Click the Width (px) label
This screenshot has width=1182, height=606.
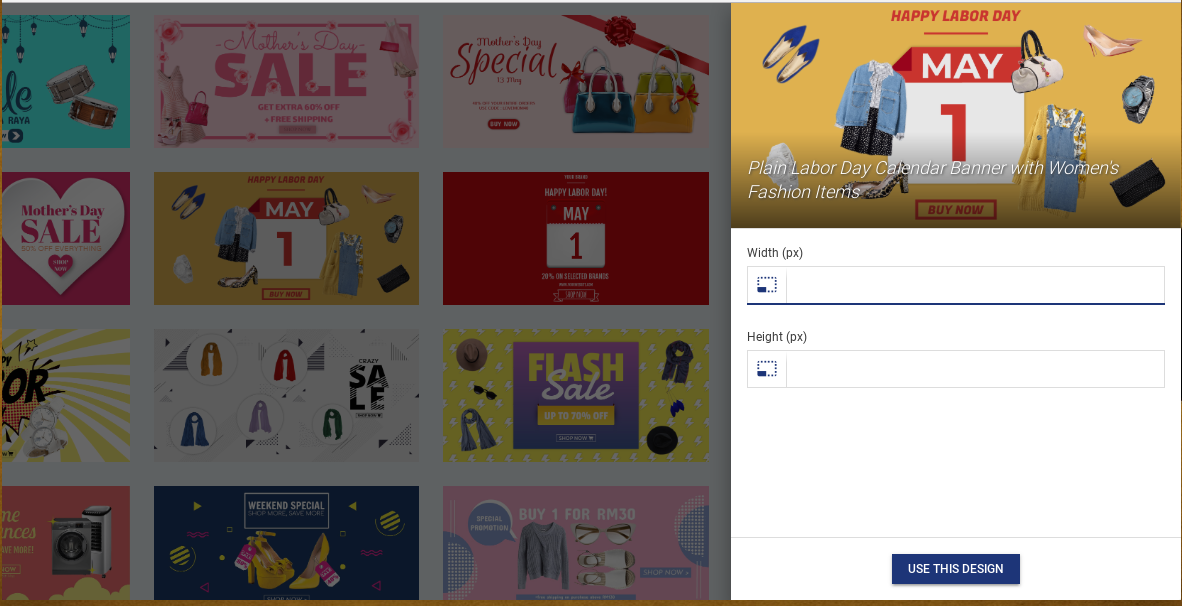(x=775, y=252)
